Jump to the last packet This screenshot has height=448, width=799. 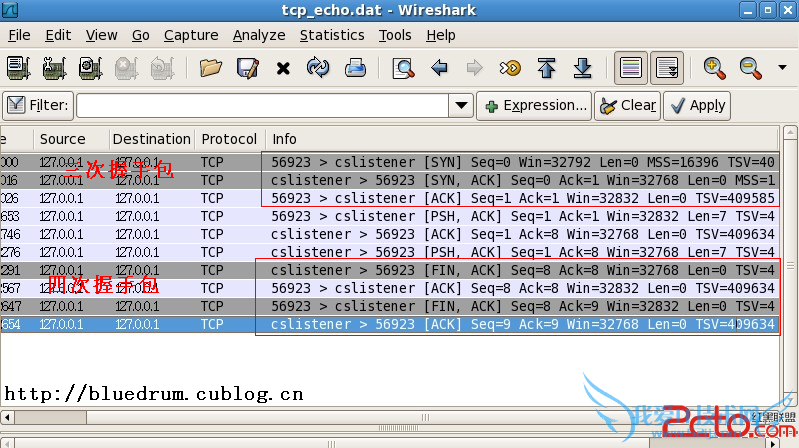pos(582,68)
